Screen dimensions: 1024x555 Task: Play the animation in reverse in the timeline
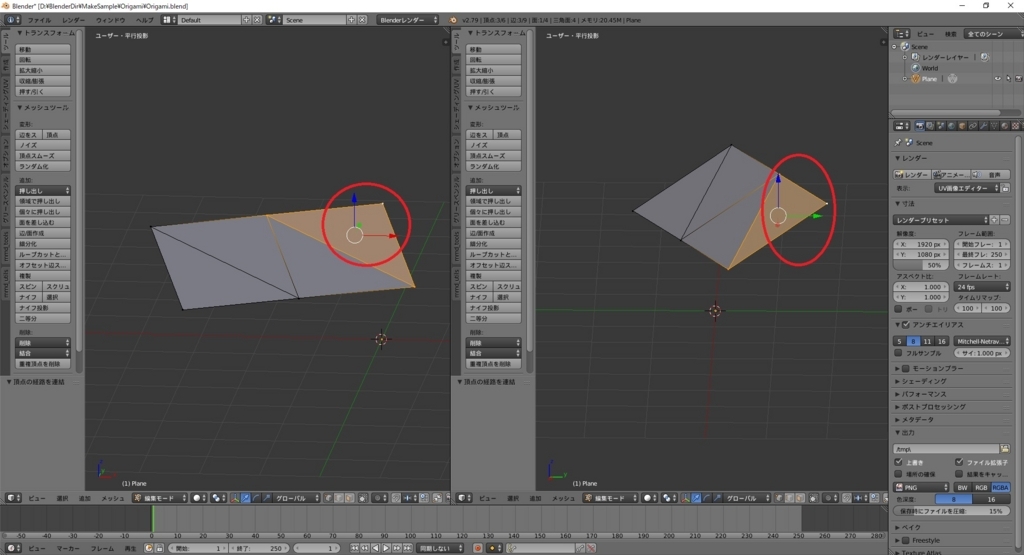(x=376, y=548)
